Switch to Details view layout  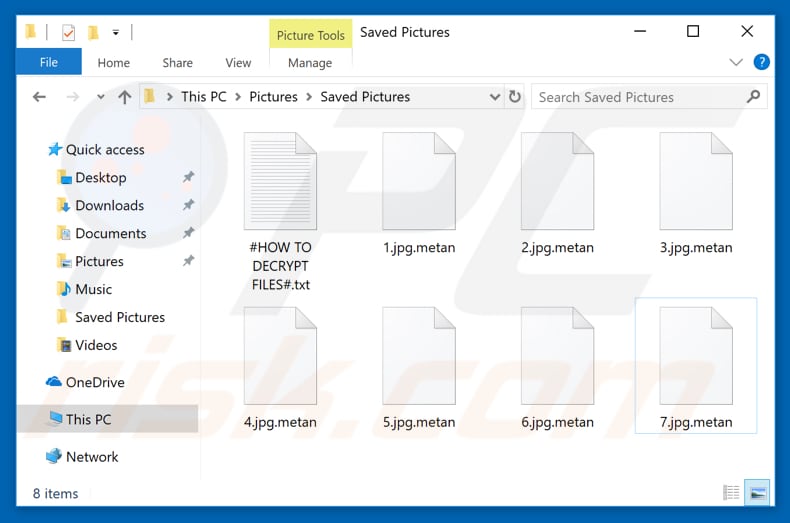coord(731,492)
